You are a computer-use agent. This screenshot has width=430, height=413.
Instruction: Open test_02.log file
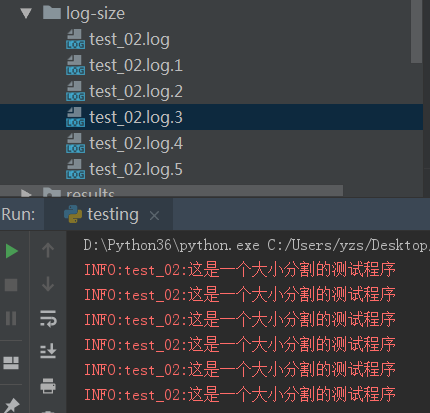tap(129, 39)
